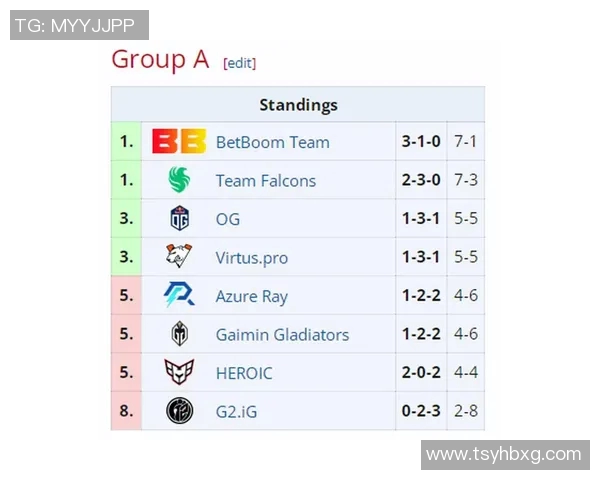Go to Gaimin Gladiators team page
The height and width of the screenshot is (480, 600).
282,335
